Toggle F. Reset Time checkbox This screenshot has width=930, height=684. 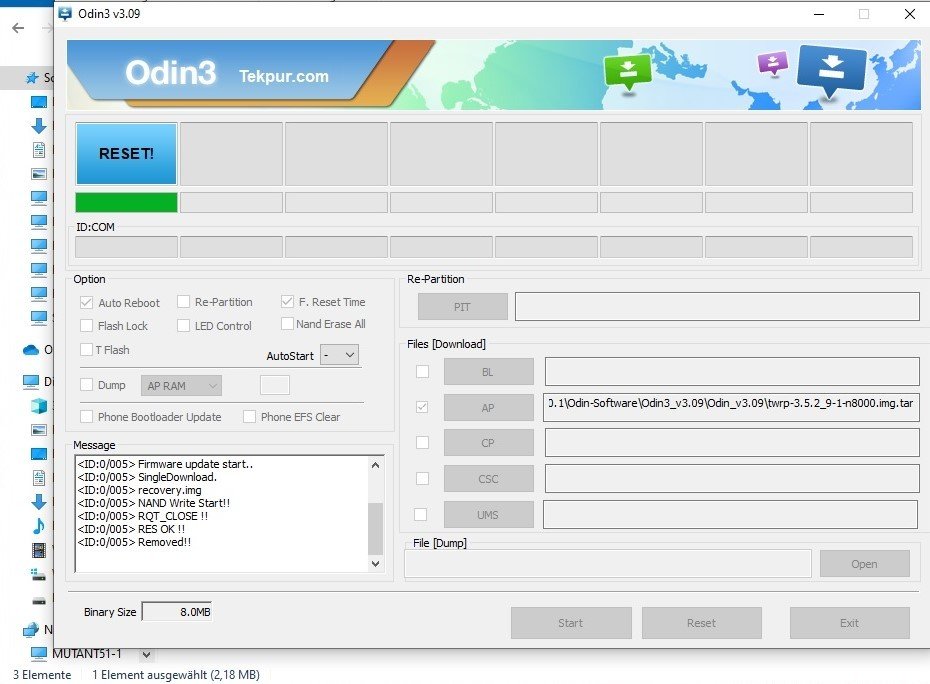coord(287,301)
